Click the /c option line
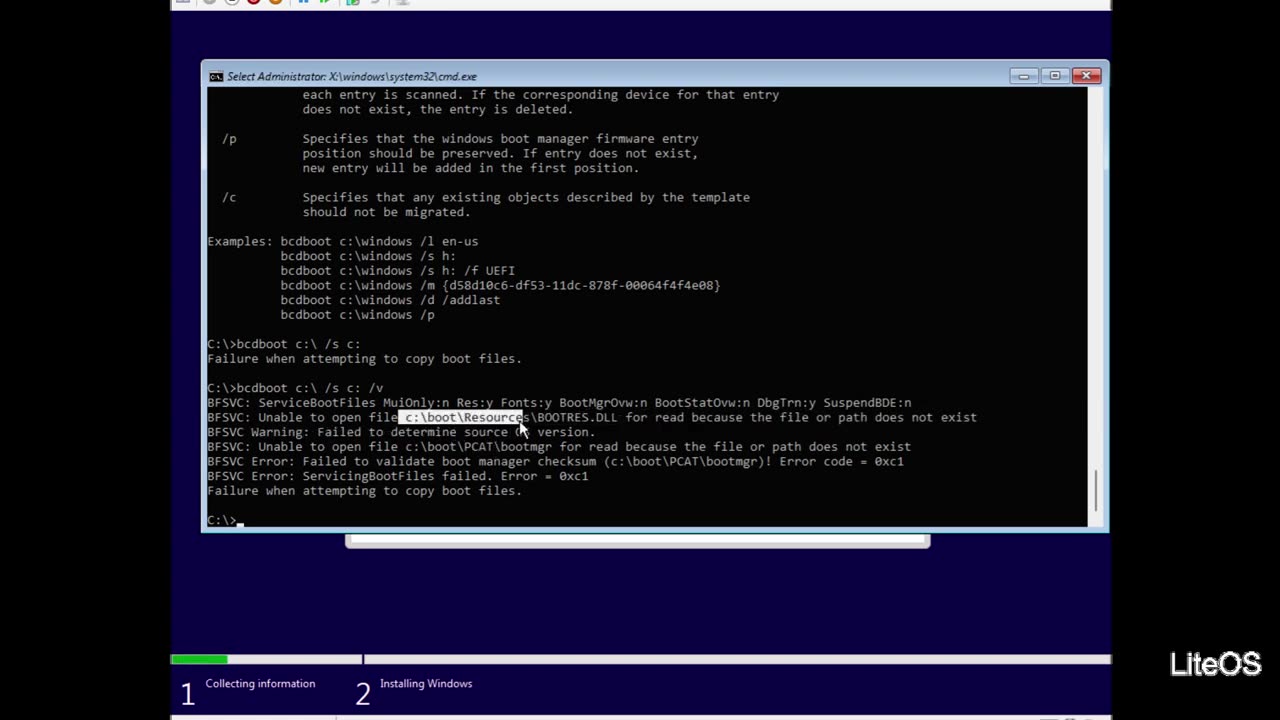The image size is (1280, 720). pos(486,197)
